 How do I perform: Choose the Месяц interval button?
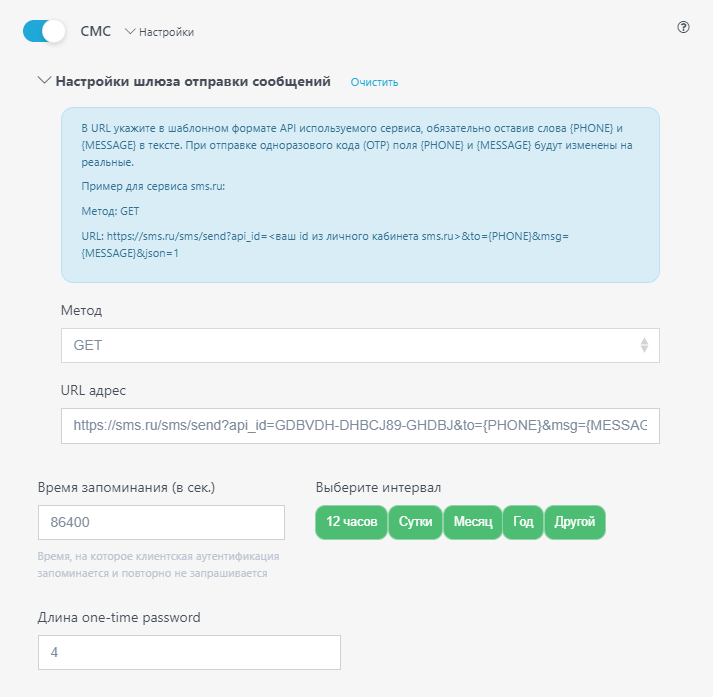(473, 522)
